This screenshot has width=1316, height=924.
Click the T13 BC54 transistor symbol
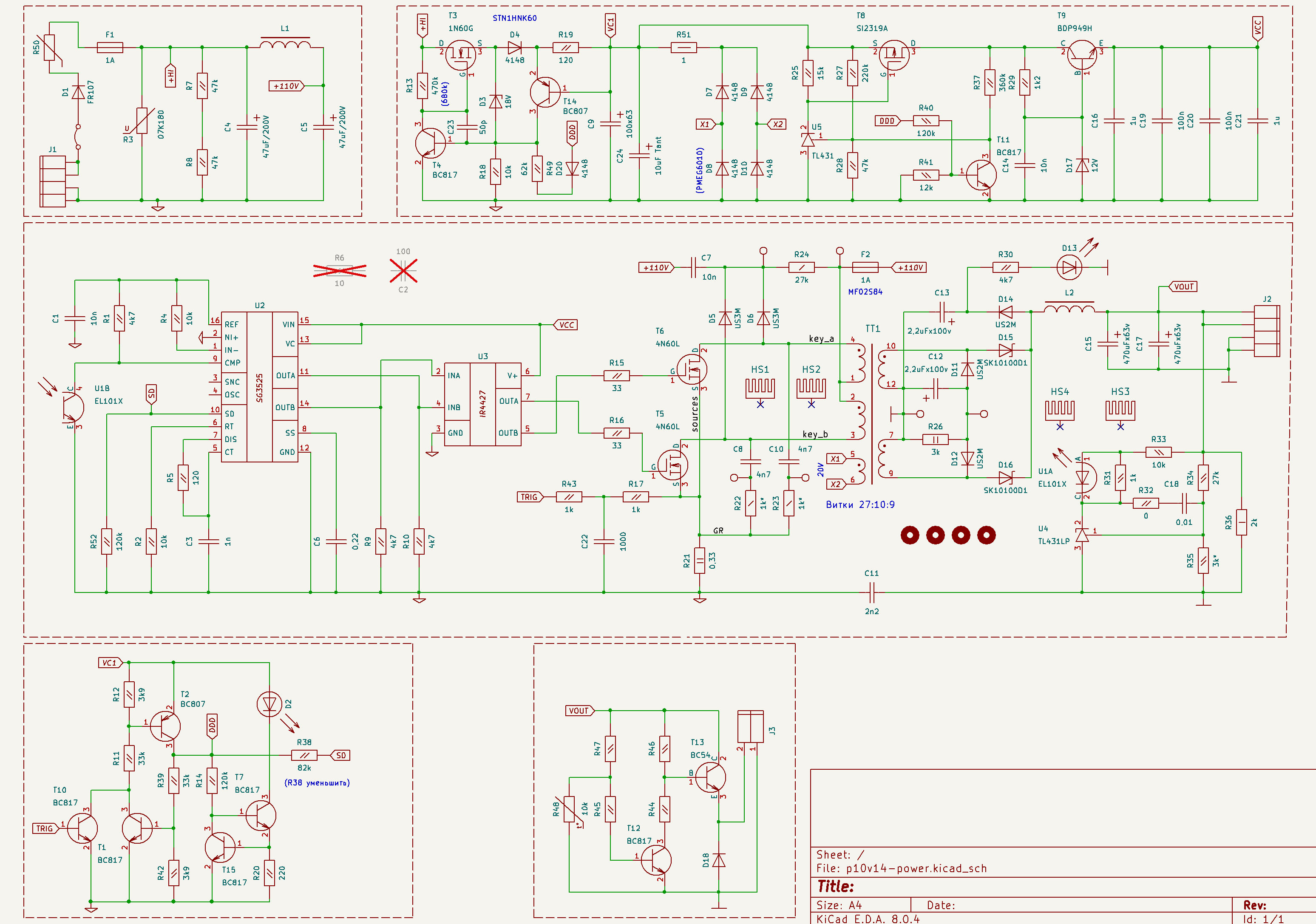[711, 777]
